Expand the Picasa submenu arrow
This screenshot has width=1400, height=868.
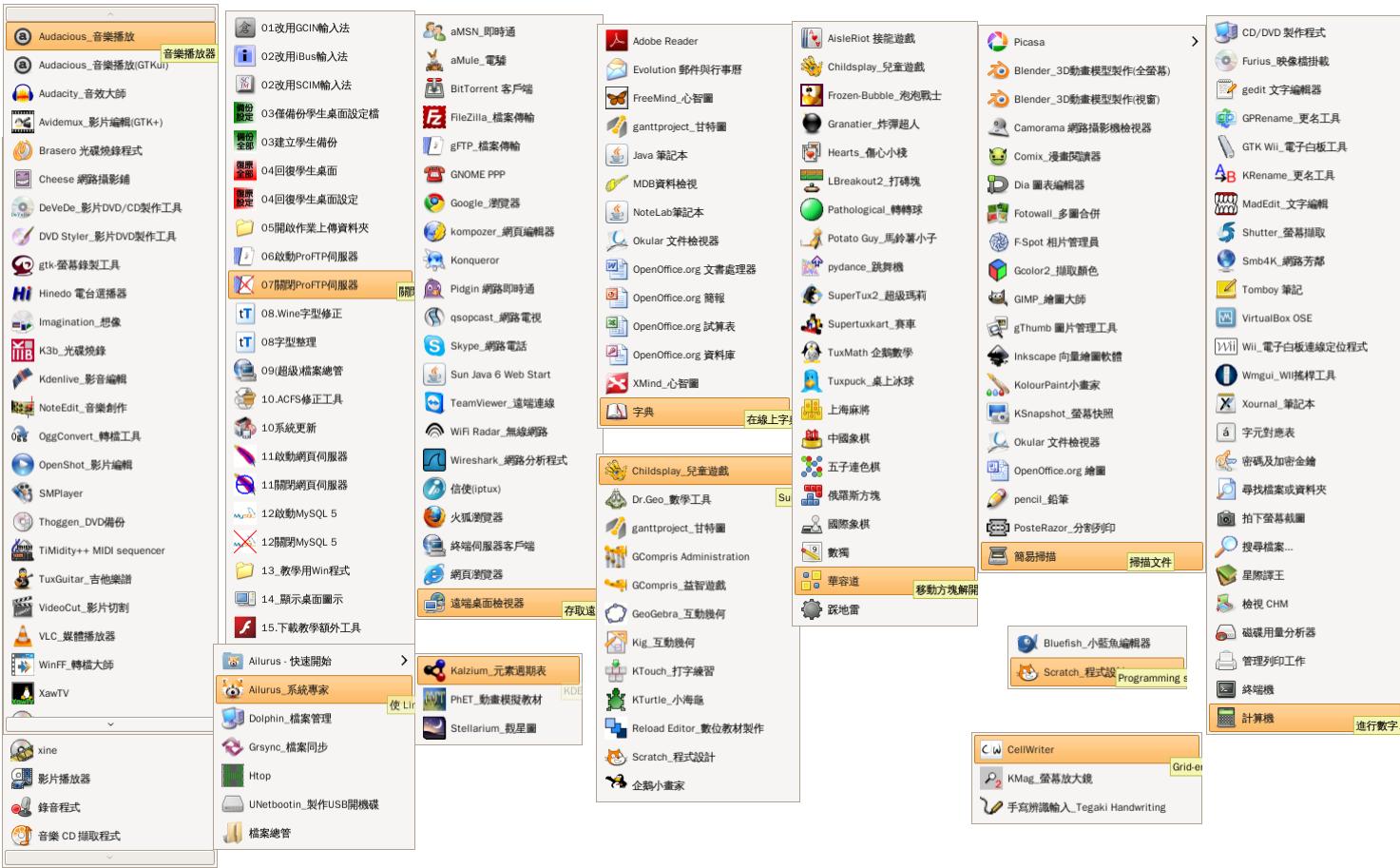1194,42
